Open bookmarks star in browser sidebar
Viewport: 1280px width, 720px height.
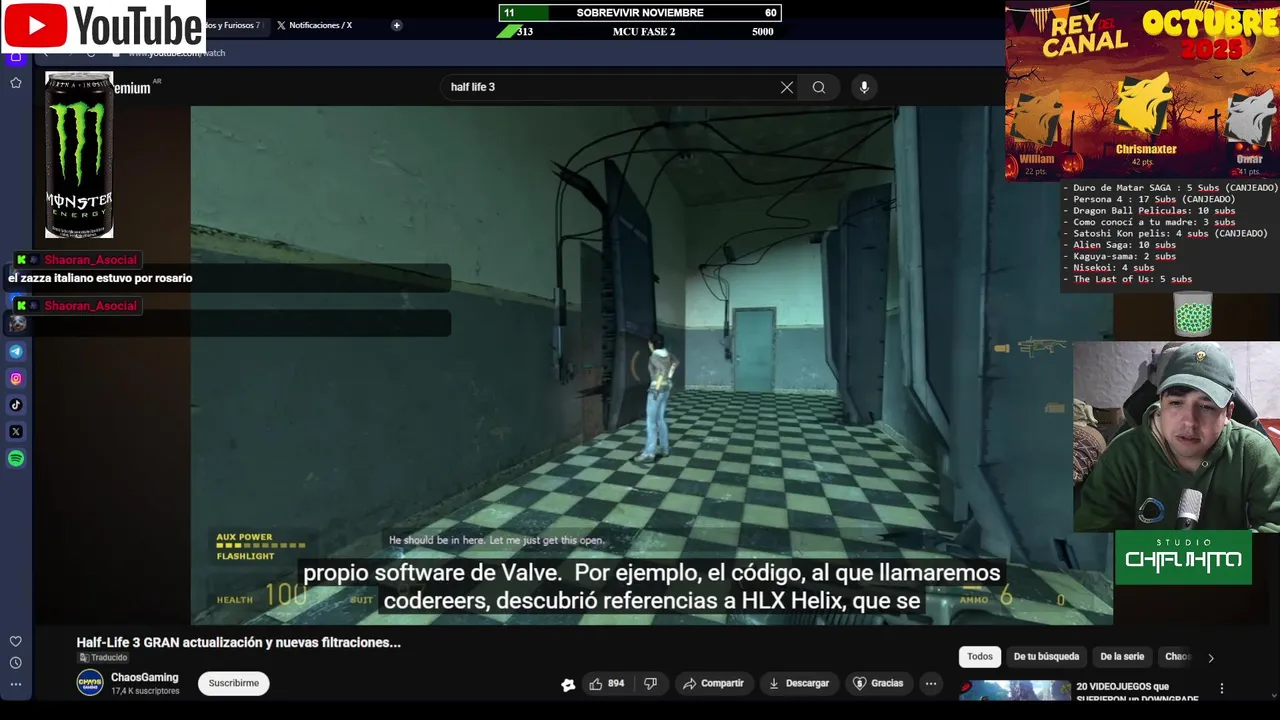(16, 83)
